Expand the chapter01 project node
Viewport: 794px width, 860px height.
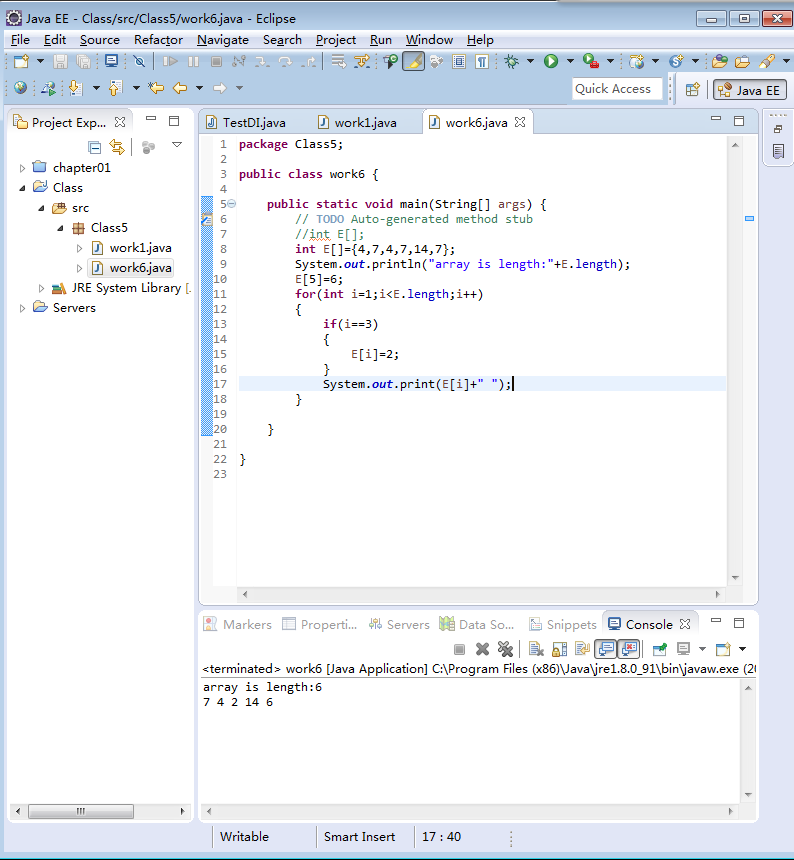(x=23, y=168)
